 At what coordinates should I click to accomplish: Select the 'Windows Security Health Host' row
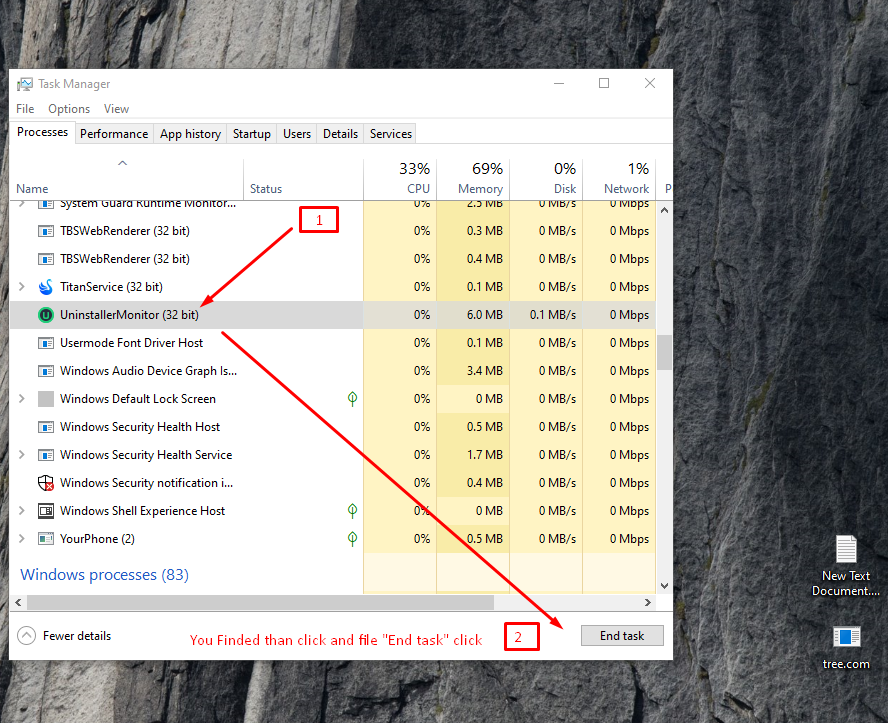[333, 427]
